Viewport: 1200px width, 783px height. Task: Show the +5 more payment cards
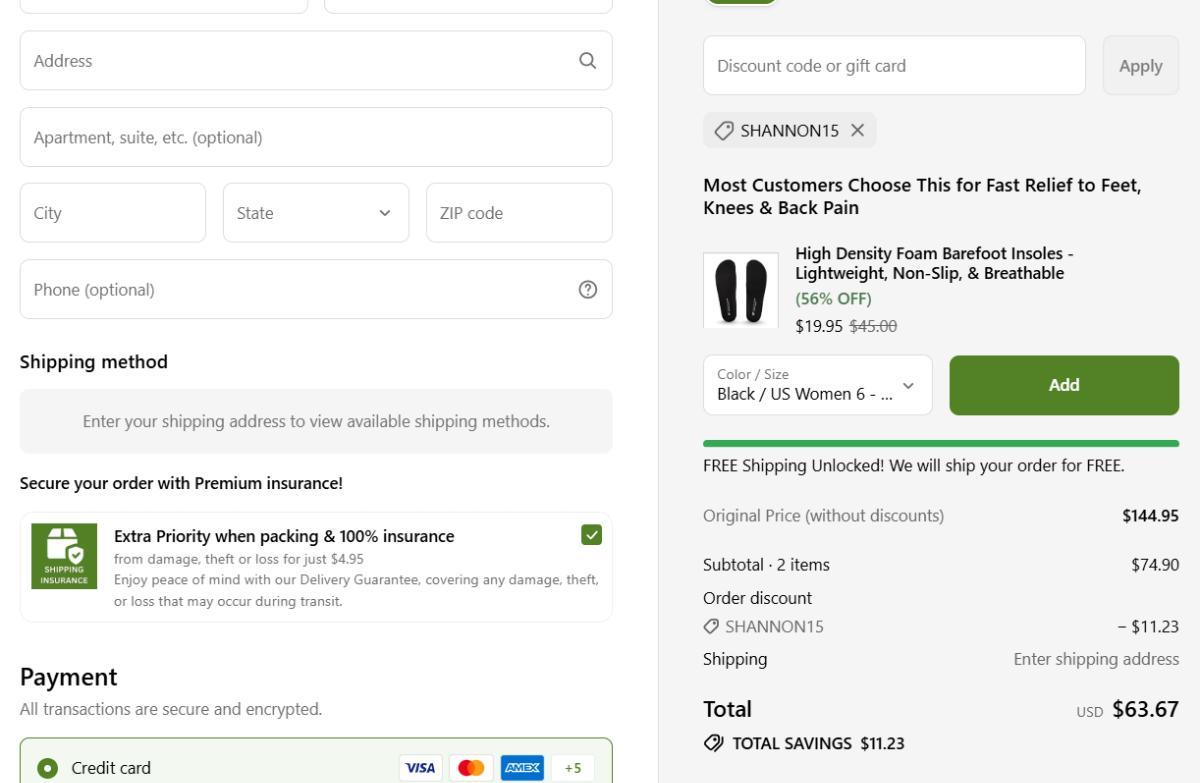tap(572, 768)
